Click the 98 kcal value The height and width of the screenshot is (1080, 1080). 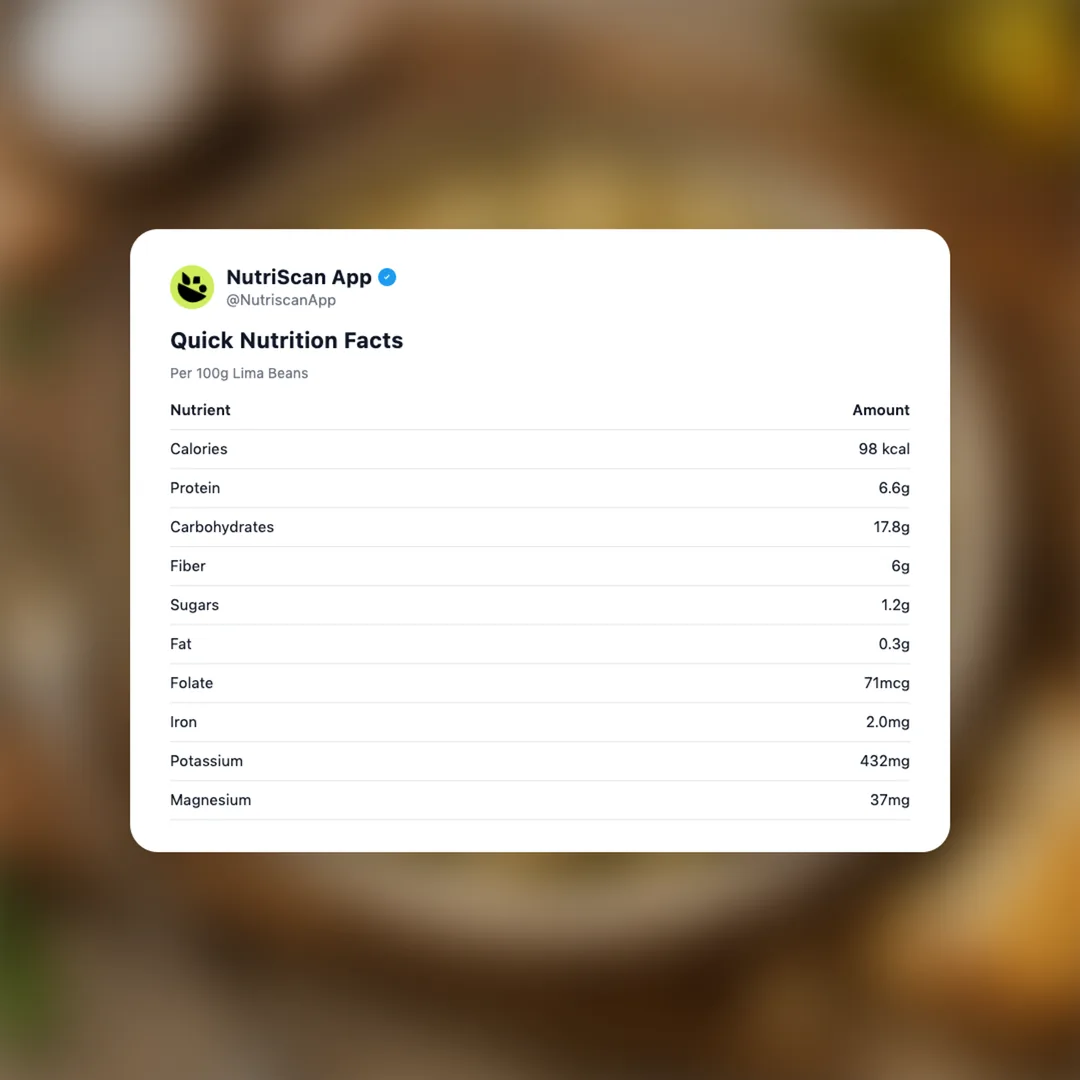pos(883,449)
